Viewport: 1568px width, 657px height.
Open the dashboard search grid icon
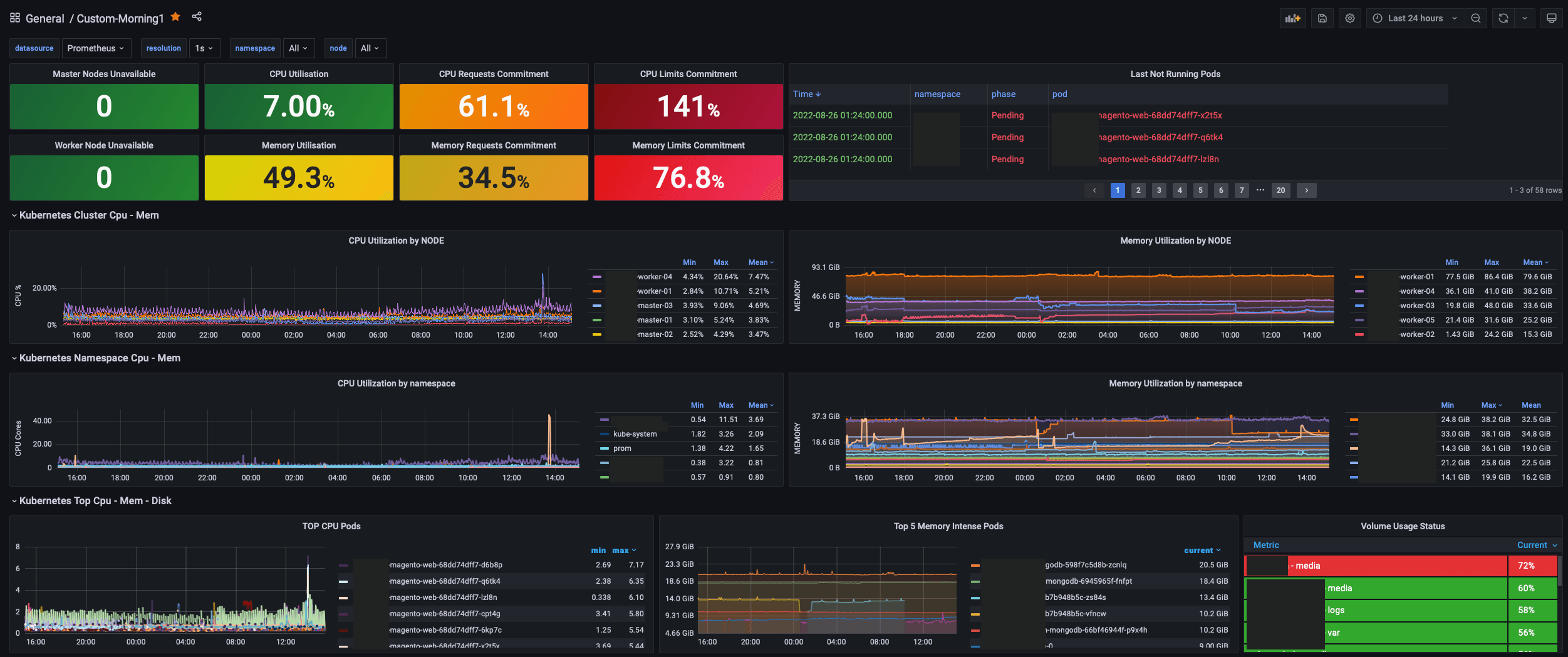click(15, 18)
